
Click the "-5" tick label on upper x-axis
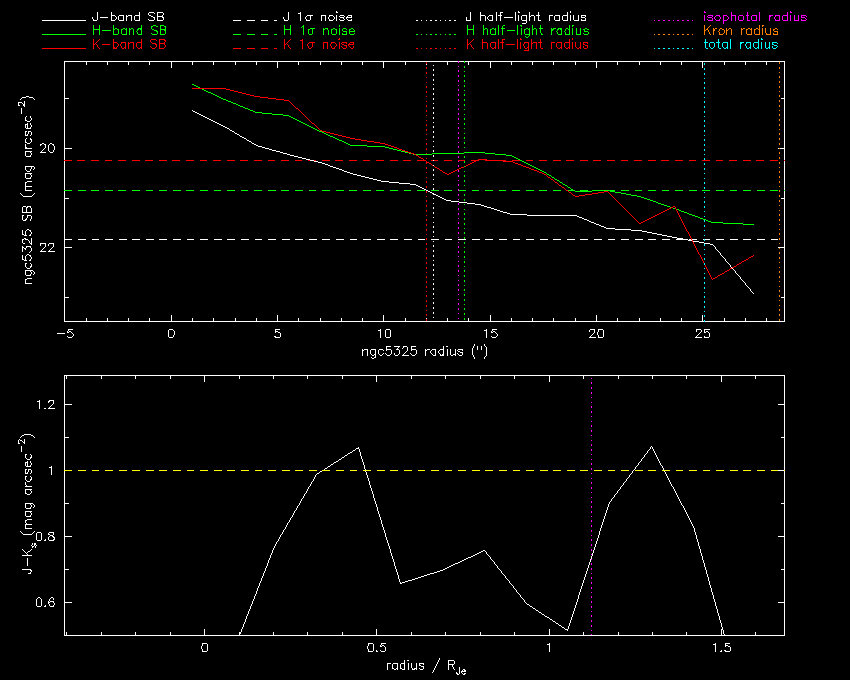tap(65, 334)
